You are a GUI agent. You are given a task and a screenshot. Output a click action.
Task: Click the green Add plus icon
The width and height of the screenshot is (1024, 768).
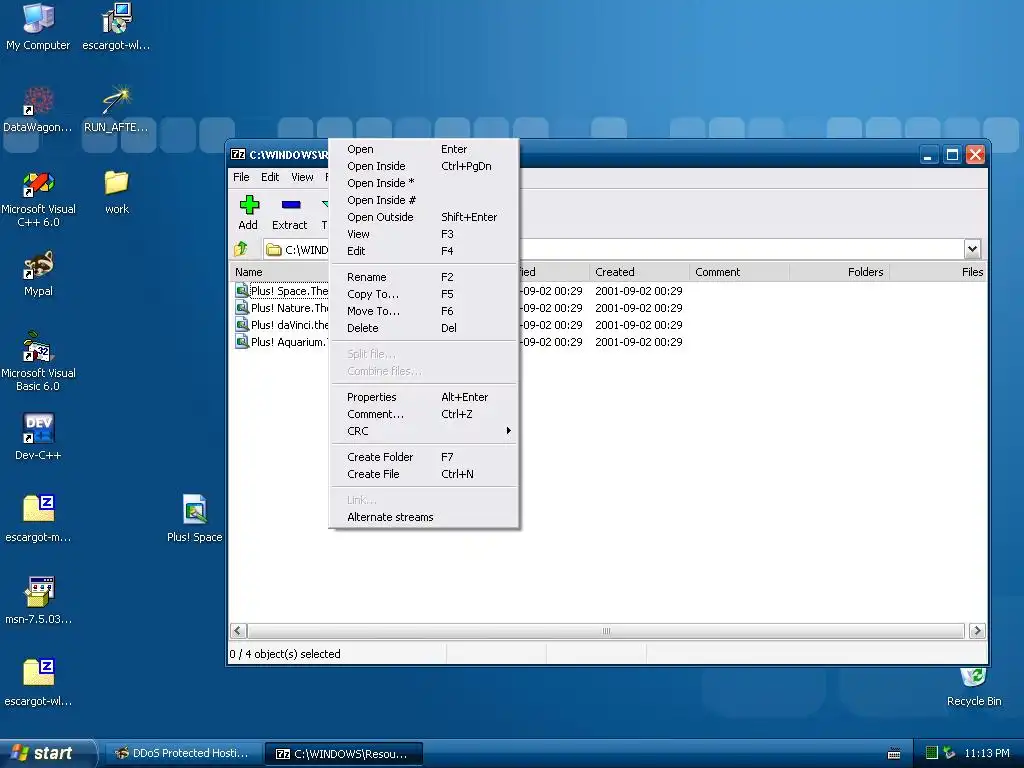click(x=249, y=205)
